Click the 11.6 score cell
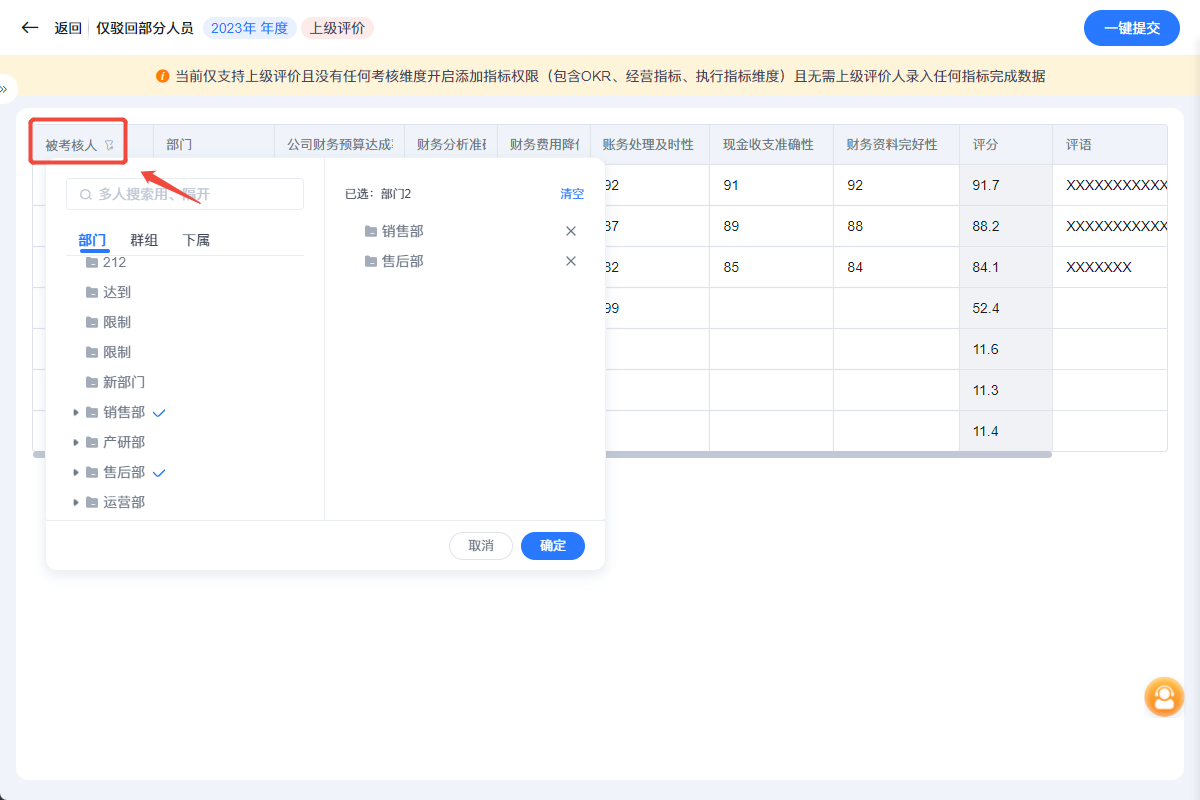The image size is (1200, 800). point(1006,349)
